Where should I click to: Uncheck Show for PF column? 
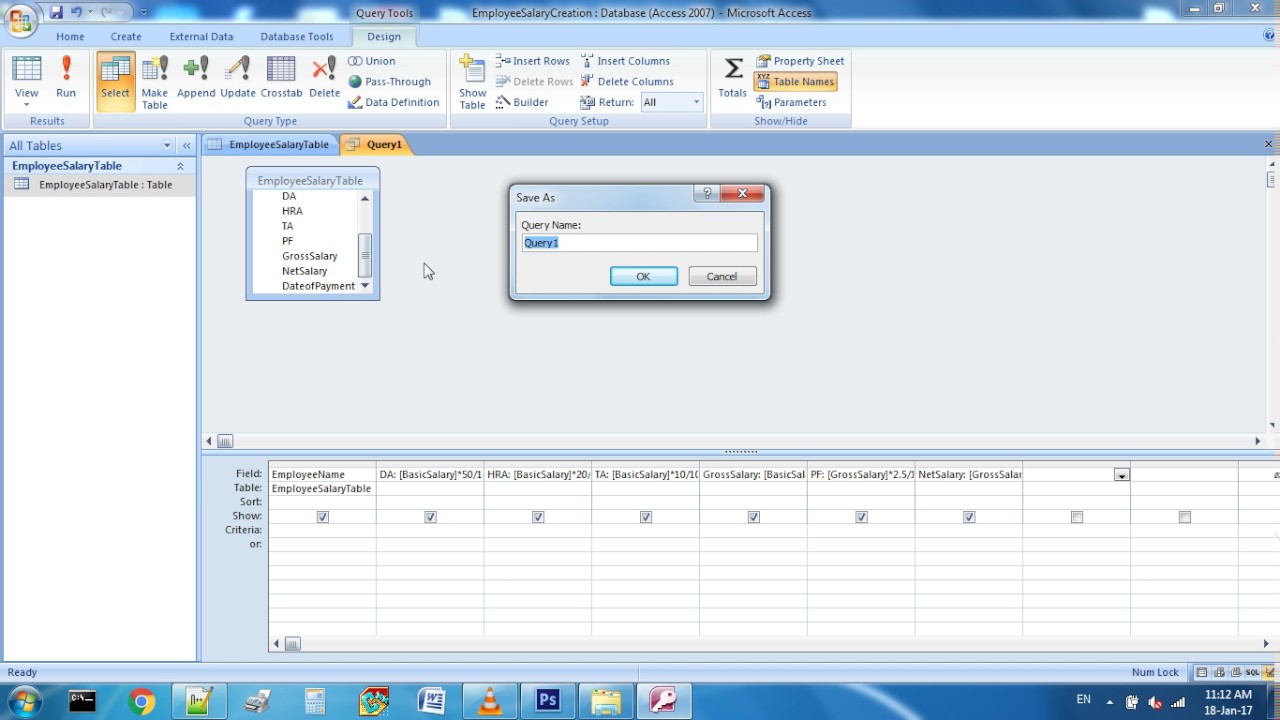coord(861,517)
